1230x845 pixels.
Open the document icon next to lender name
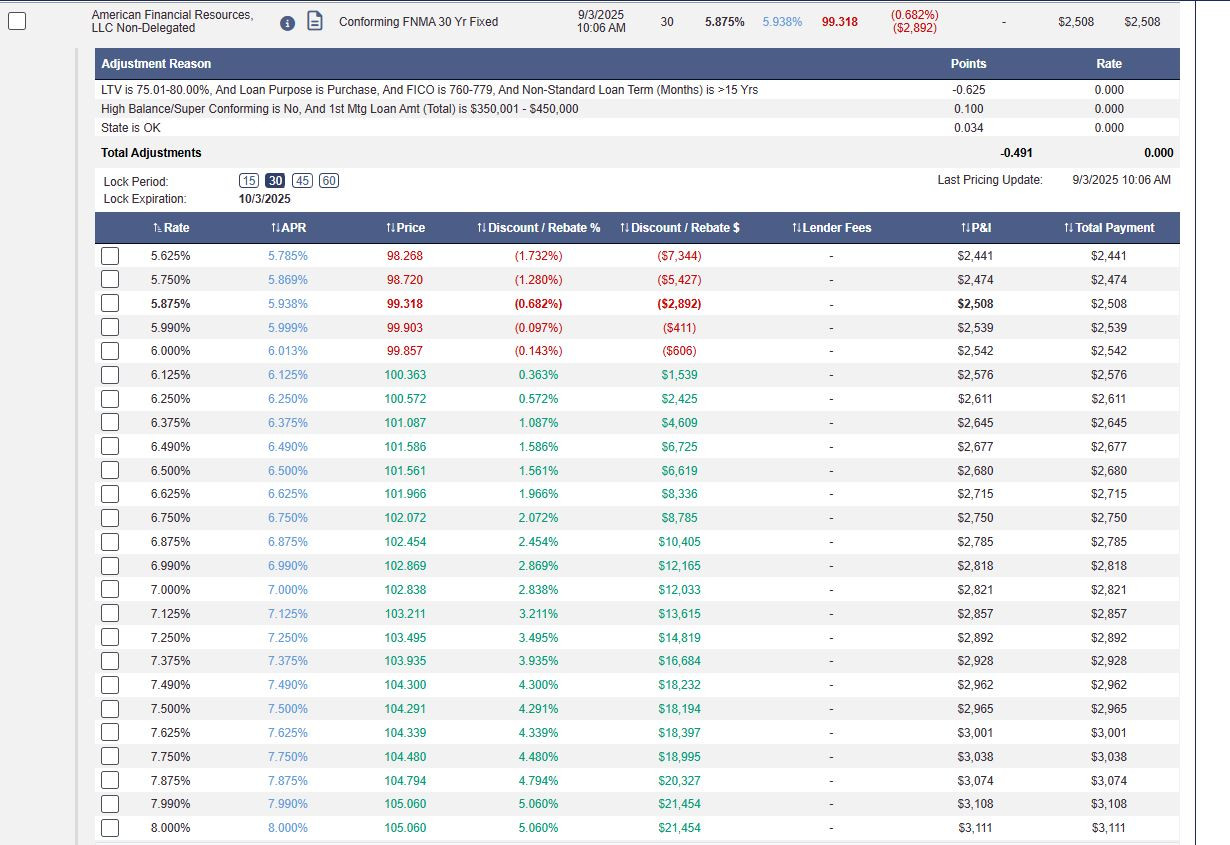pyautogui.click(x=314, y=21)
